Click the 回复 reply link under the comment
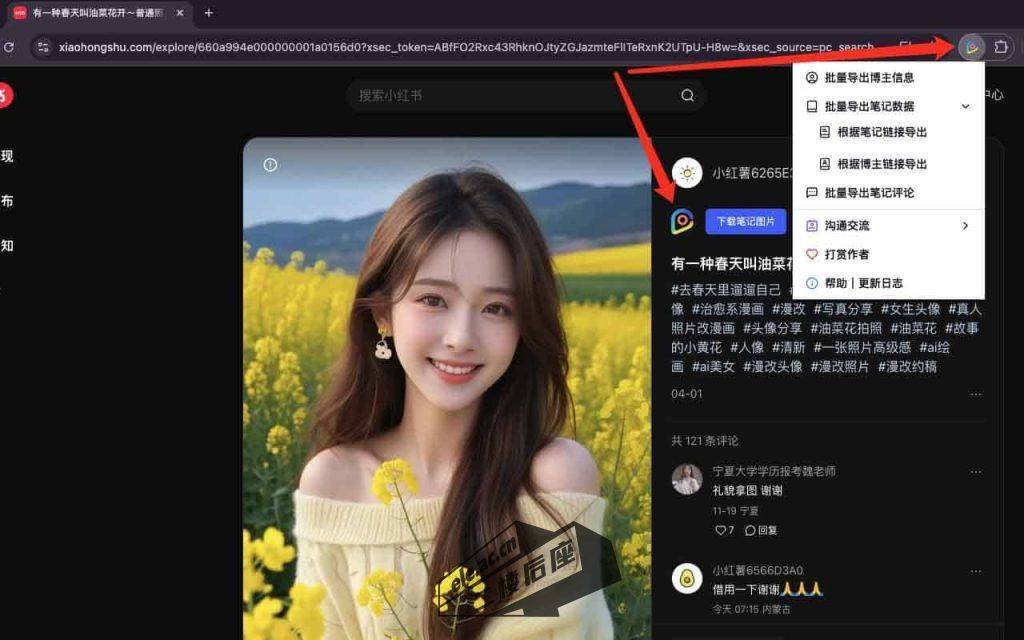 [x=765, y=531]
